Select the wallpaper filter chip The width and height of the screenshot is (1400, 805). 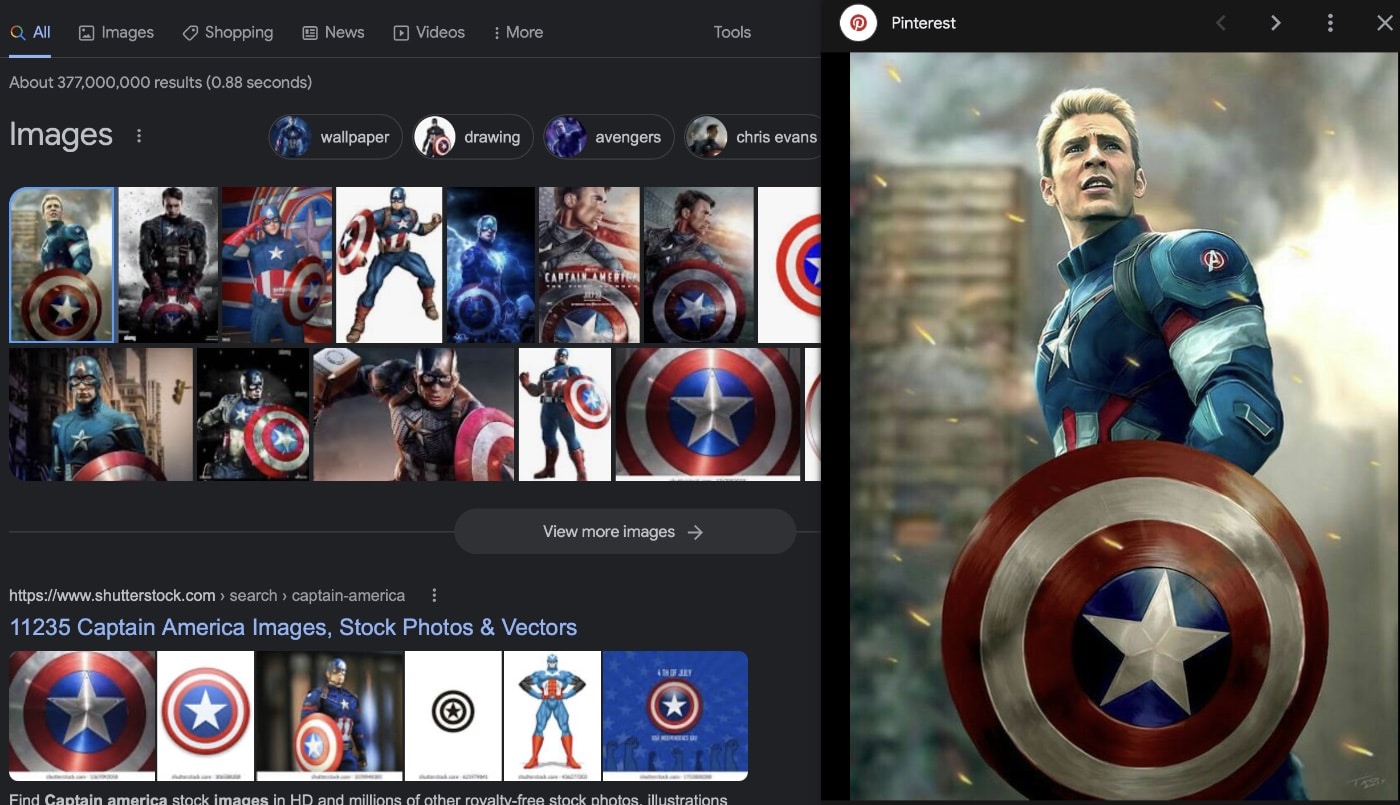click(x=336, y=137)
